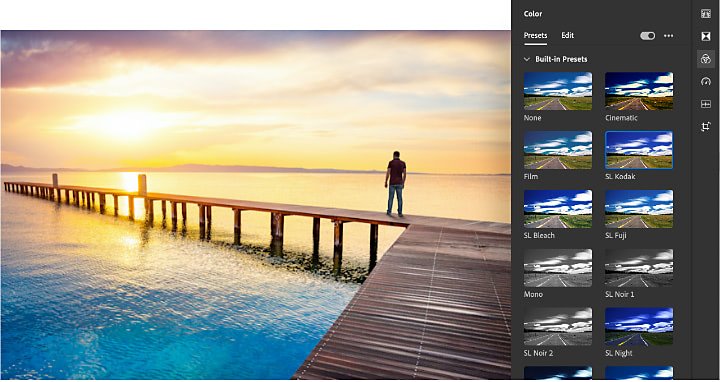
Task: Choose the SL Kodak preset
Action: (x=639, y=150)
